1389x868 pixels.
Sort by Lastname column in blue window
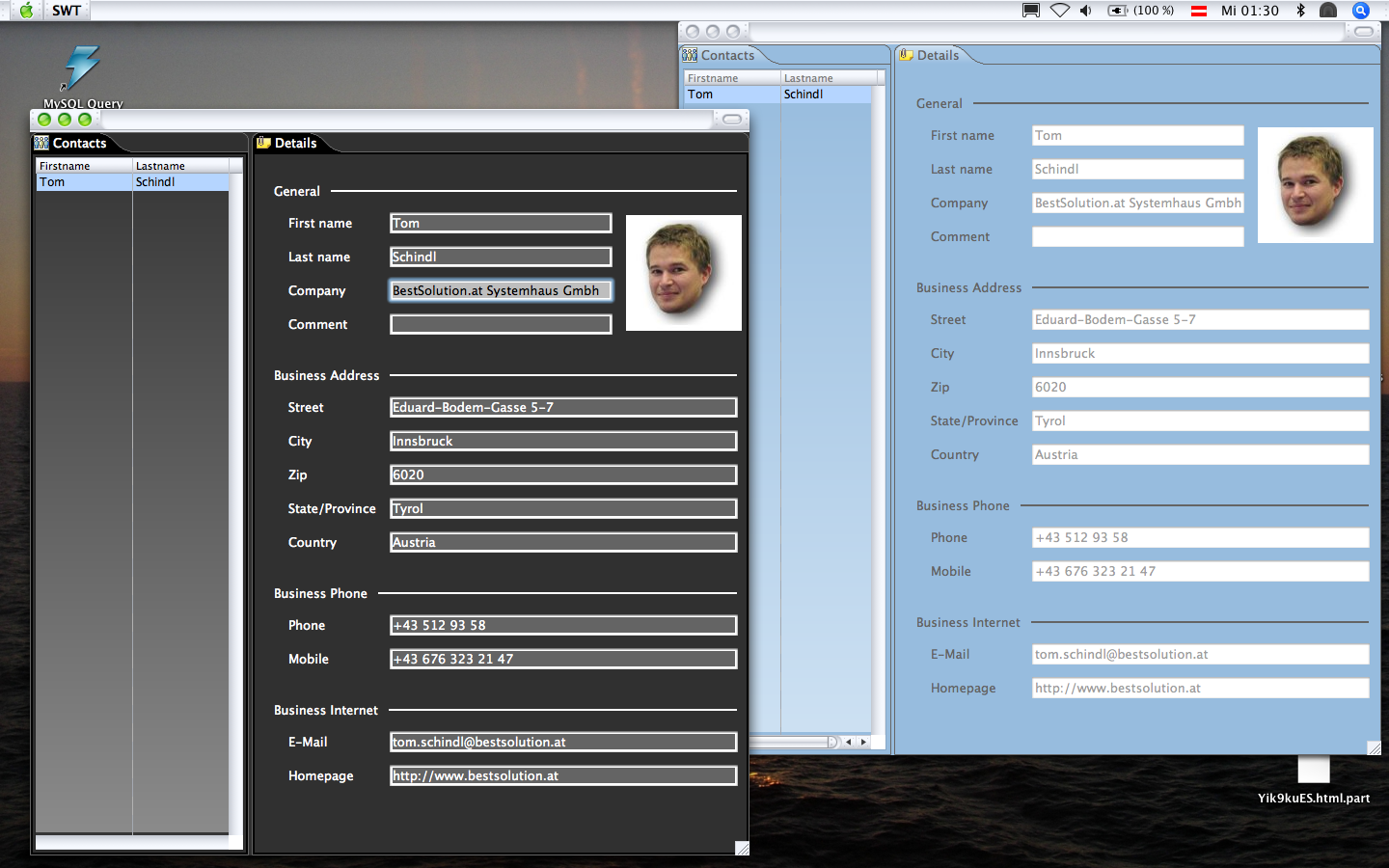pyautogui.click(x=829, y=78)
